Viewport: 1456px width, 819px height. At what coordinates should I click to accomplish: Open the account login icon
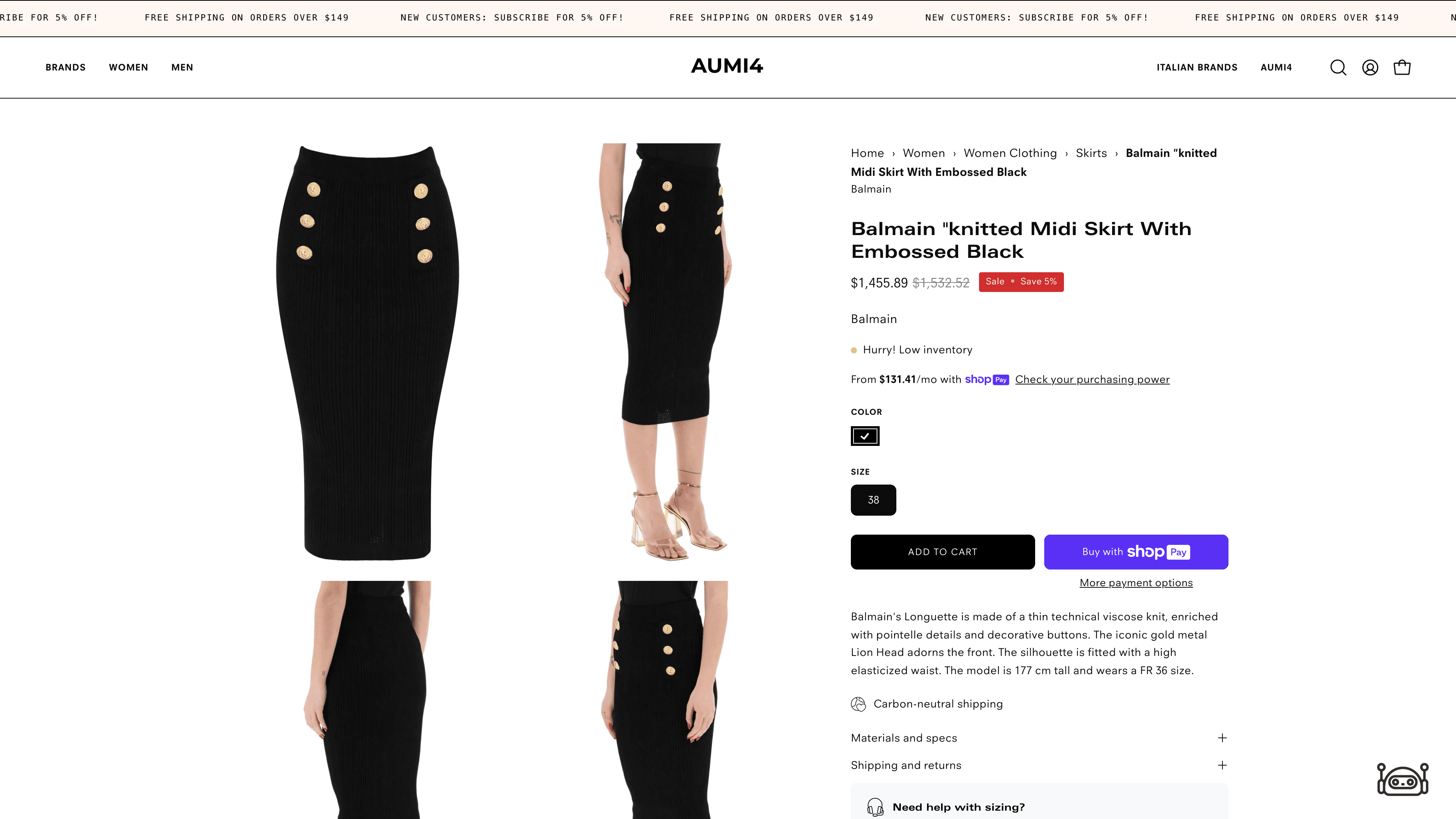pos(1370,67)
